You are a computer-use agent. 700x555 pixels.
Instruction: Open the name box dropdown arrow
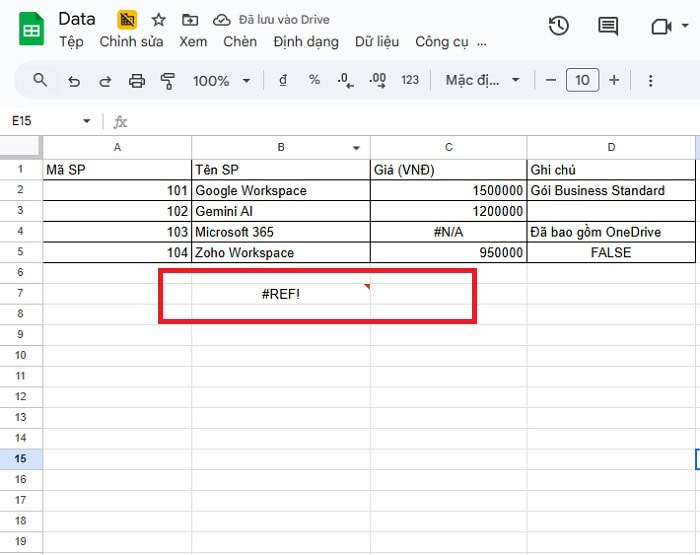(x=86, y=121)
